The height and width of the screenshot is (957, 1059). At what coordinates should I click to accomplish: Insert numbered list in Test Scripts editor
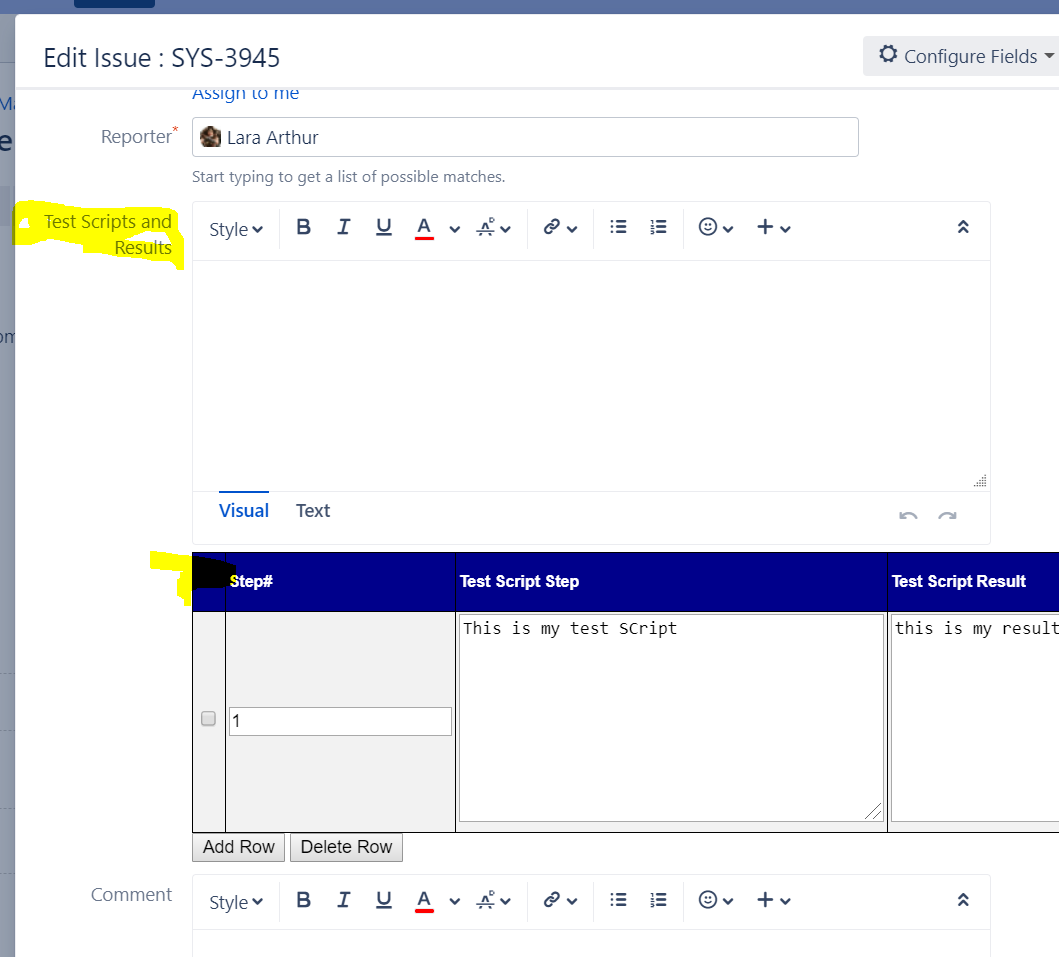[x=658, y=227]
